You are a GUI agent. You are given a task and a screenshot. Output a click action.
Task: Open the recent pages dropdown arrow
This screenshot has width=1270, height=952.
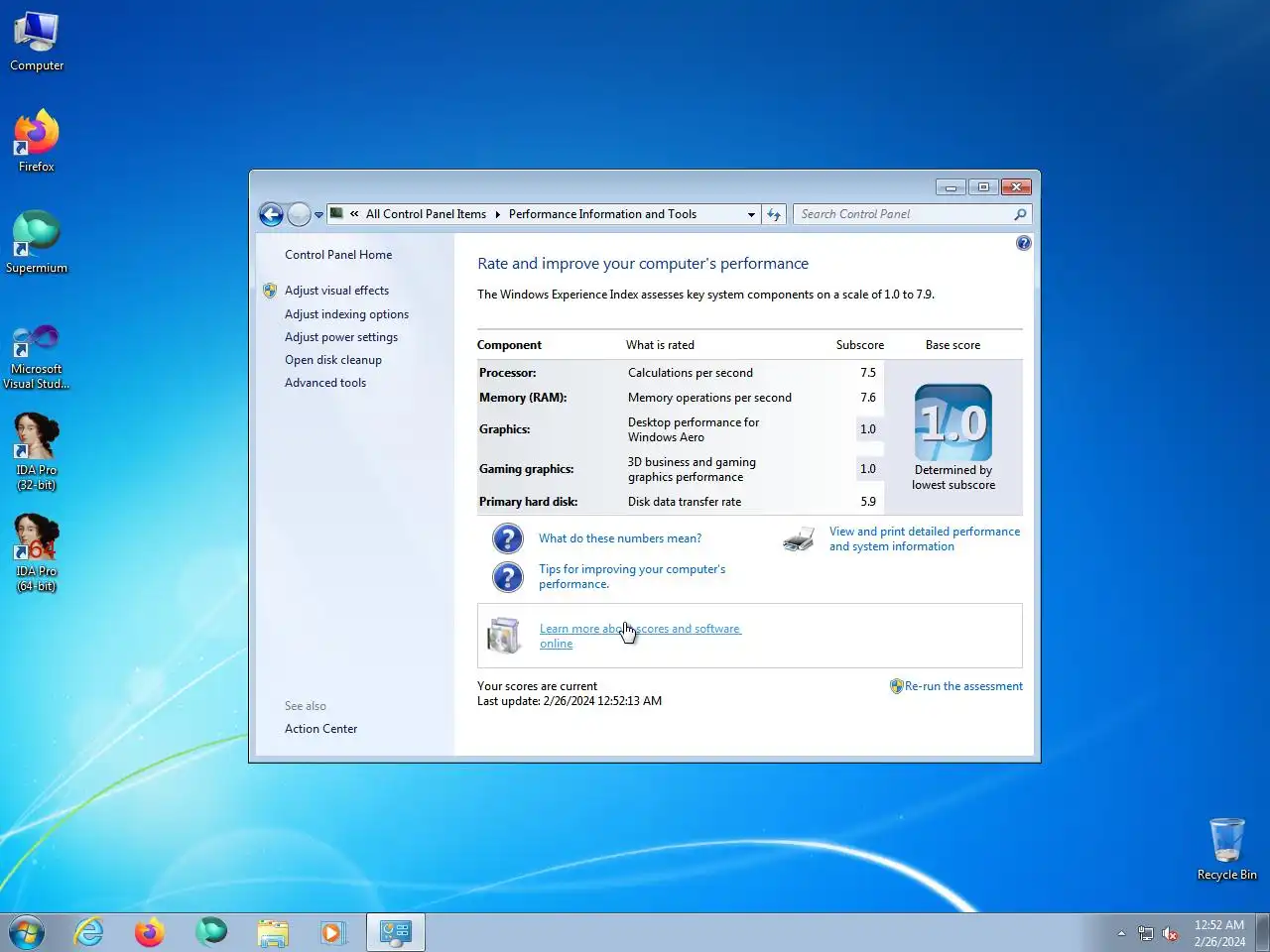[318, 214]
